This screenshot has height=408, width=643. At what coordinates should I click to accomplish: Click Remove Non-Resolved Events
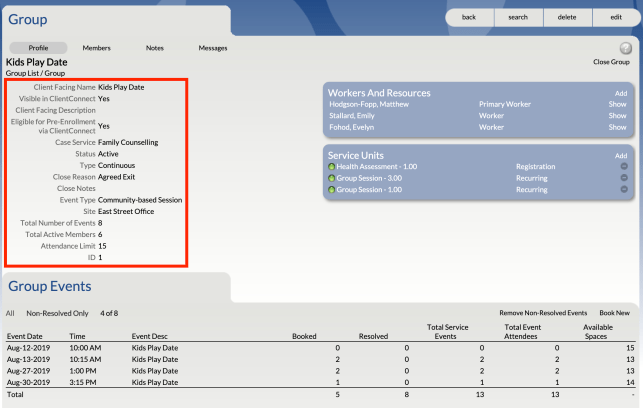pyautogui.click(x=543, y=313)
